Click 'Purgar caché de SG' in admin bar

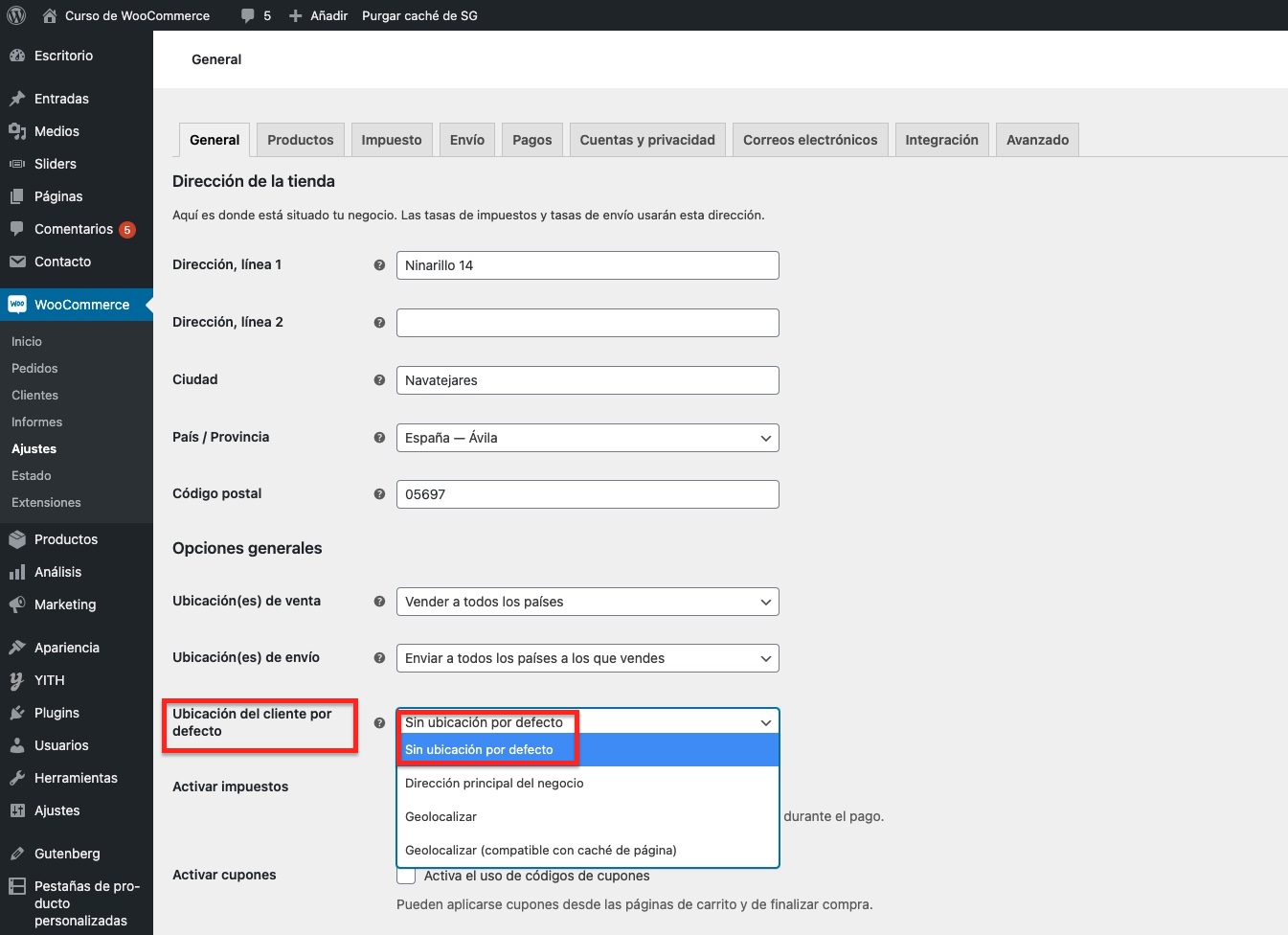click(419, 15)
